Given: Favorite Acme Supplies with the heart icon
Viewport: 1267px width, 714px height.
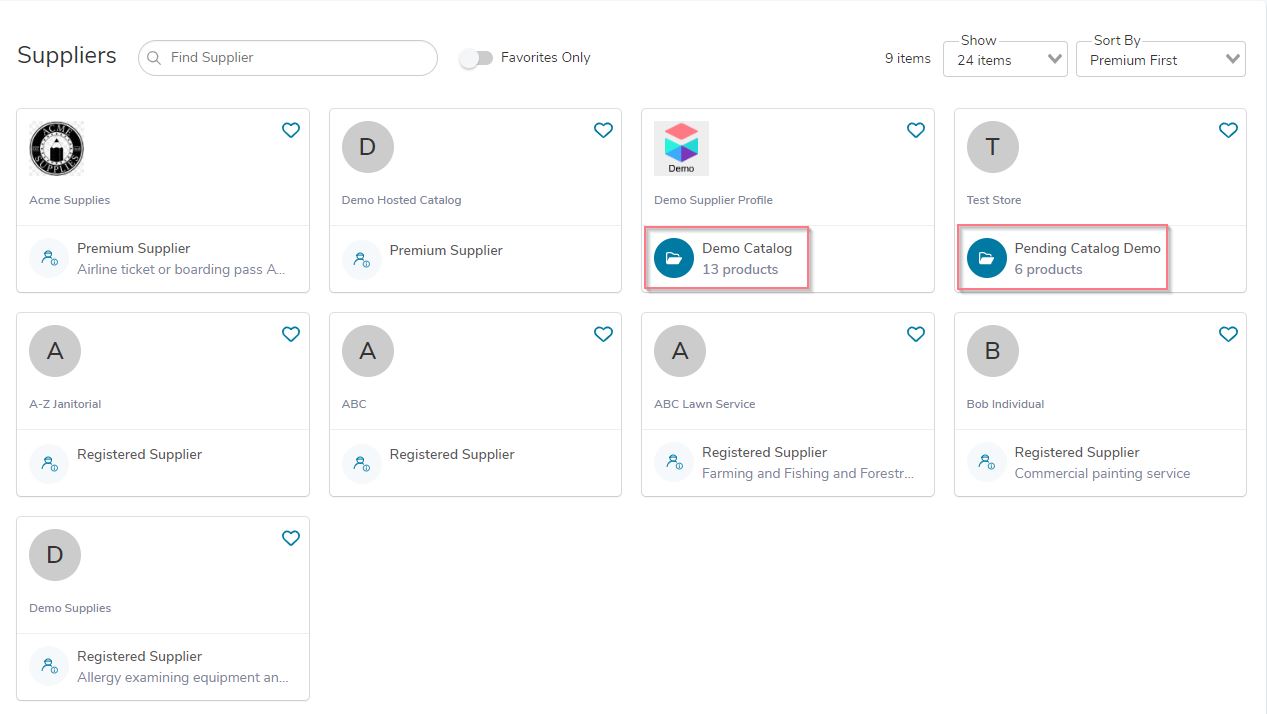Looking at the screenshot, I should coord(291,130).
